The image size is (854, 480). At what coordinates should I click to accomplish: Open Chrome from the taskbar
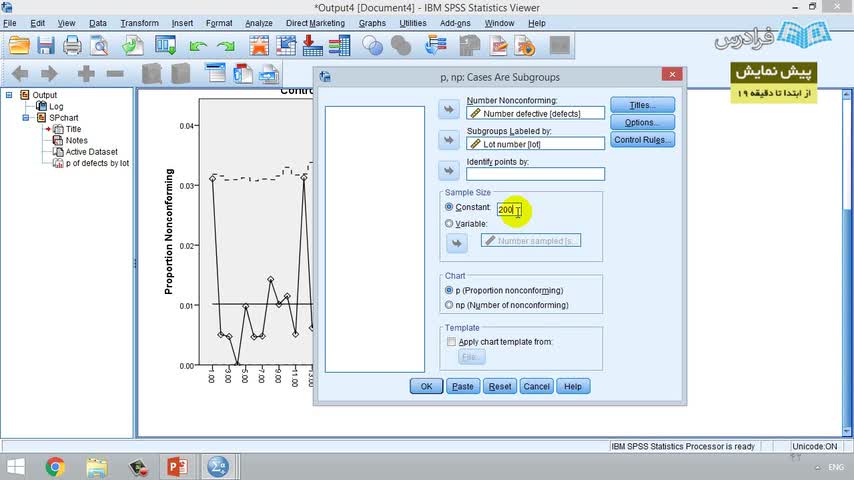tap(54, 467)
